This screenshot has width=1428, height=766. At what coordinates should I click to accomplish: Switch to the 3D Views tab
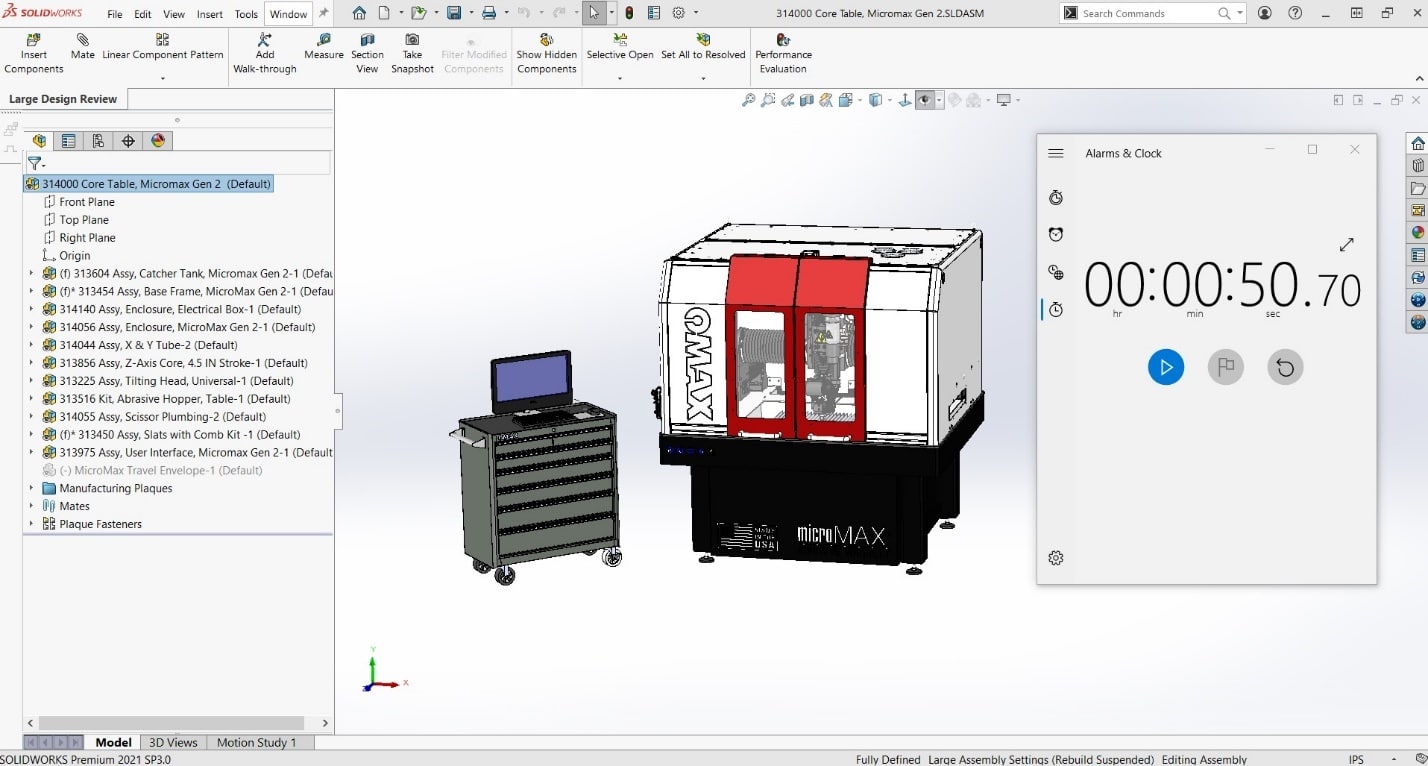click(173, 742)
